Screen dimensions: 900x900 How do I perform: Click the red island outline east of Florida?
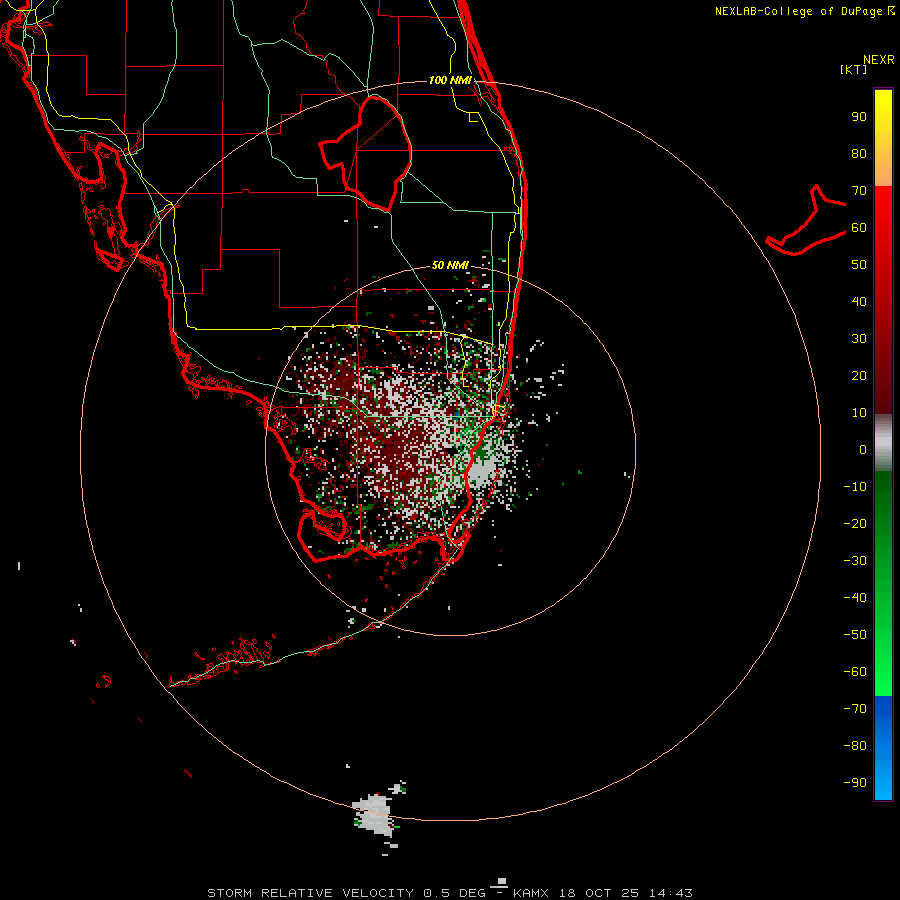(x=806, y=220)
